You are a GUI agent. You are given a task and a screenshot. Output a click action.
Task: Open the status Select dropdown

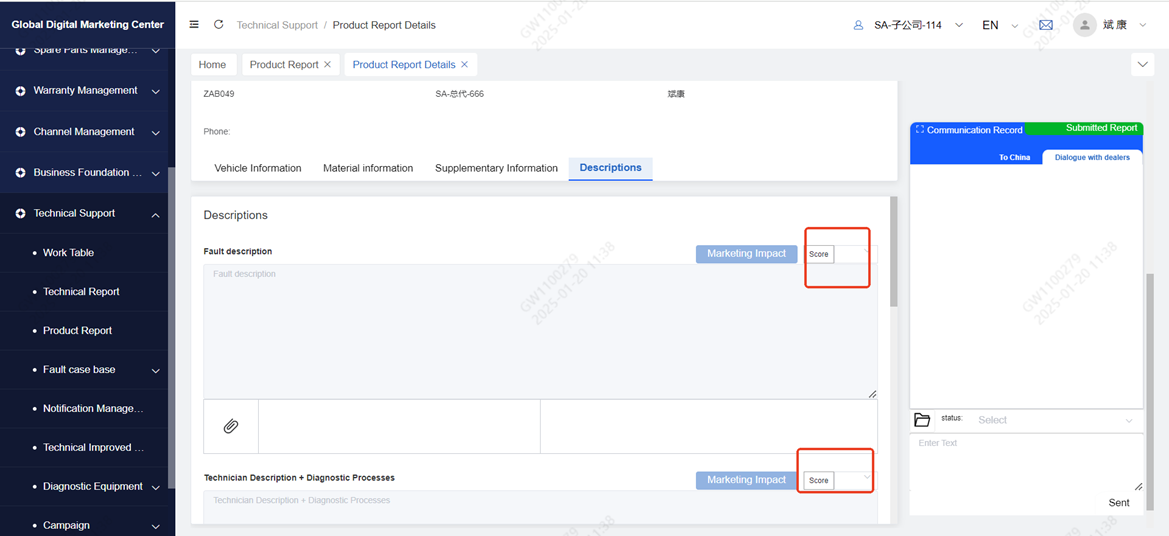1054,420
